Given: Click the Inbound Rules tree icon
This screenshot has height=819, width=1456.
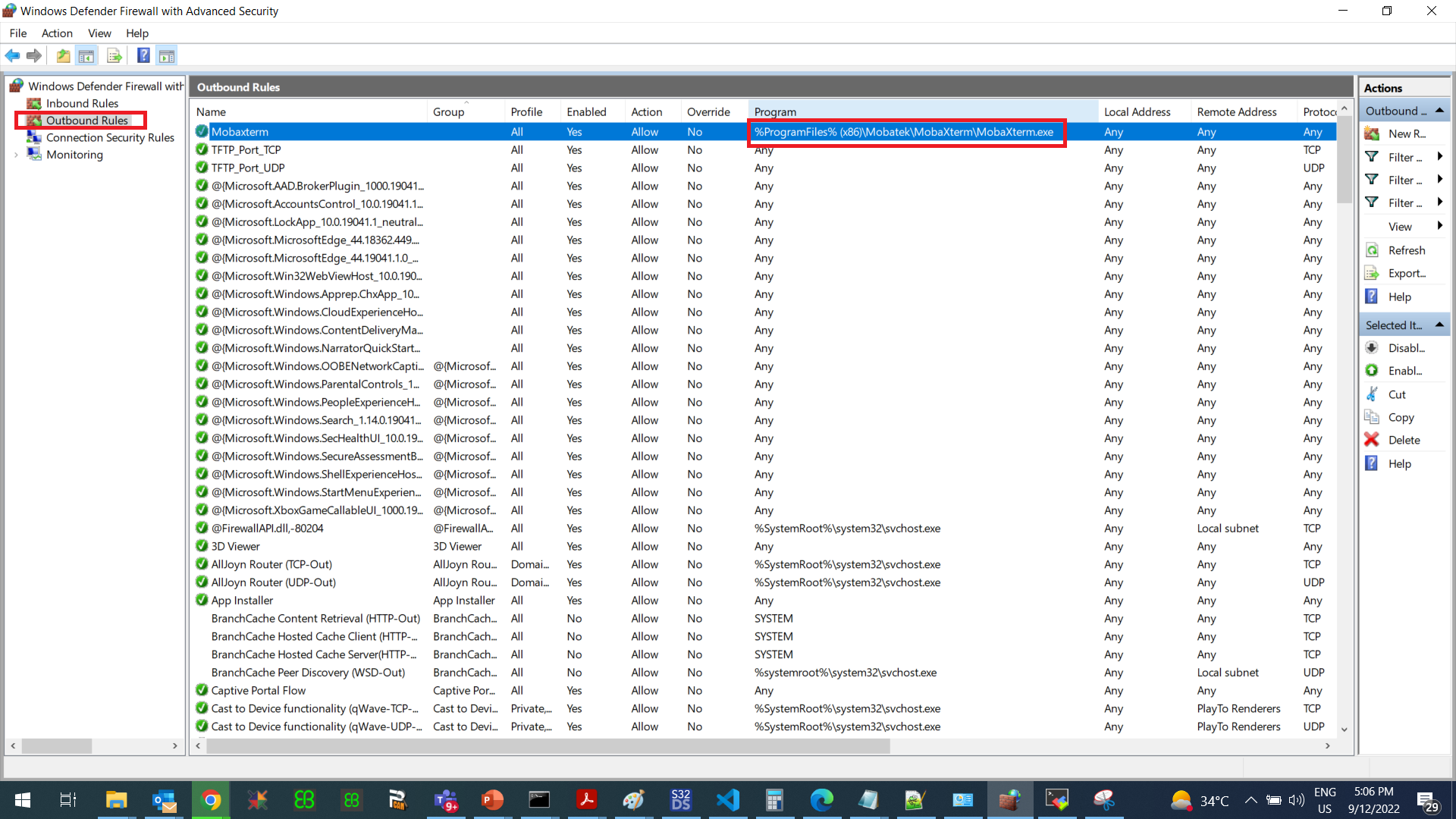Looking at the screenshot, I should point(34,103).
